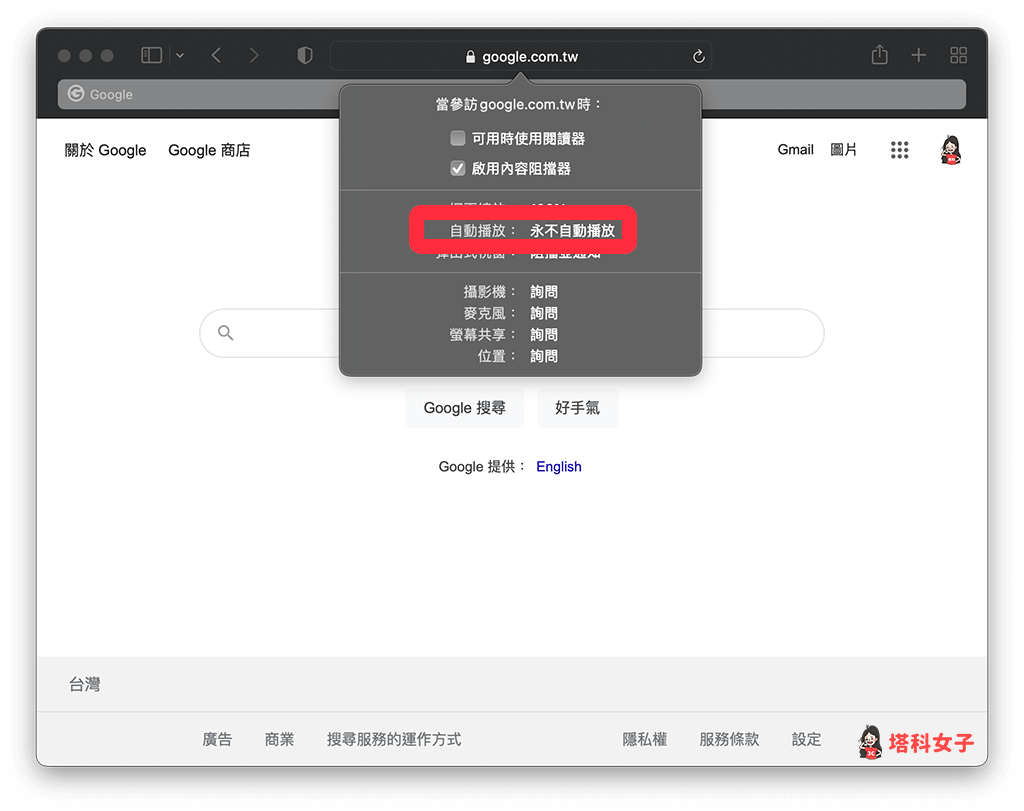This screenshot has width=1024, height=811.
Task: Click the 好手氣 button
Action: click(x=577, y=408)
